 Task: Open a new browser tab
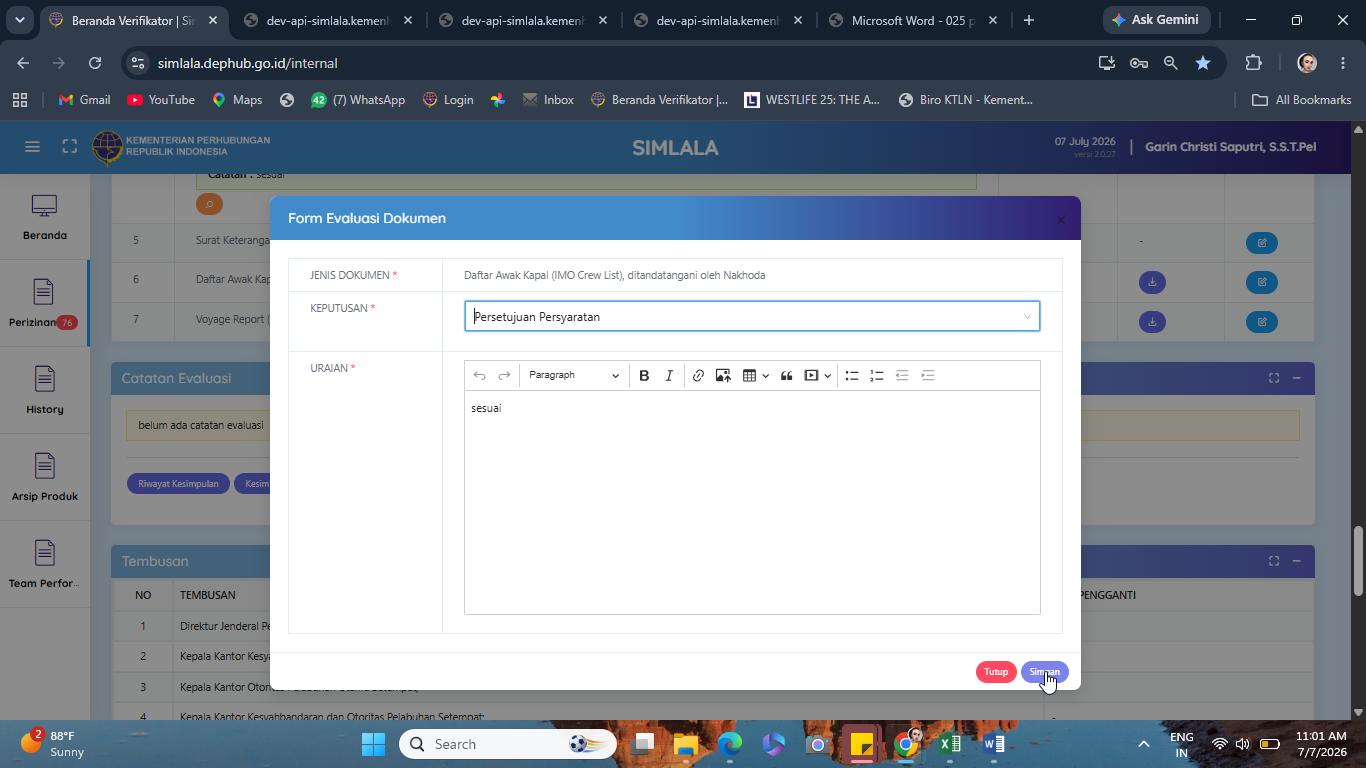(1028, 20)
